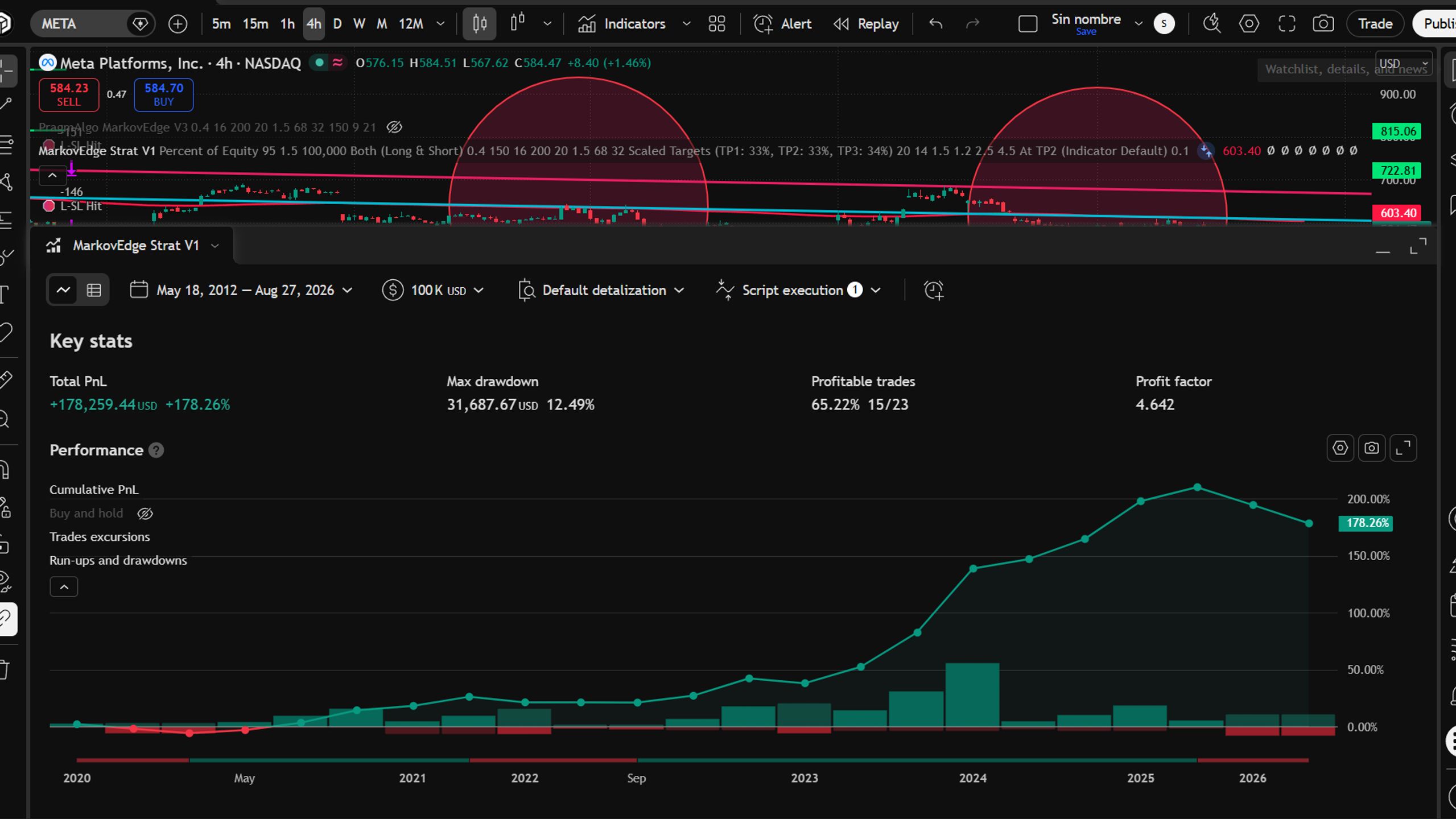Expand the Indicators favorites dropdown arrow
Screen dimensions: 1456x819
pos(687,24)
